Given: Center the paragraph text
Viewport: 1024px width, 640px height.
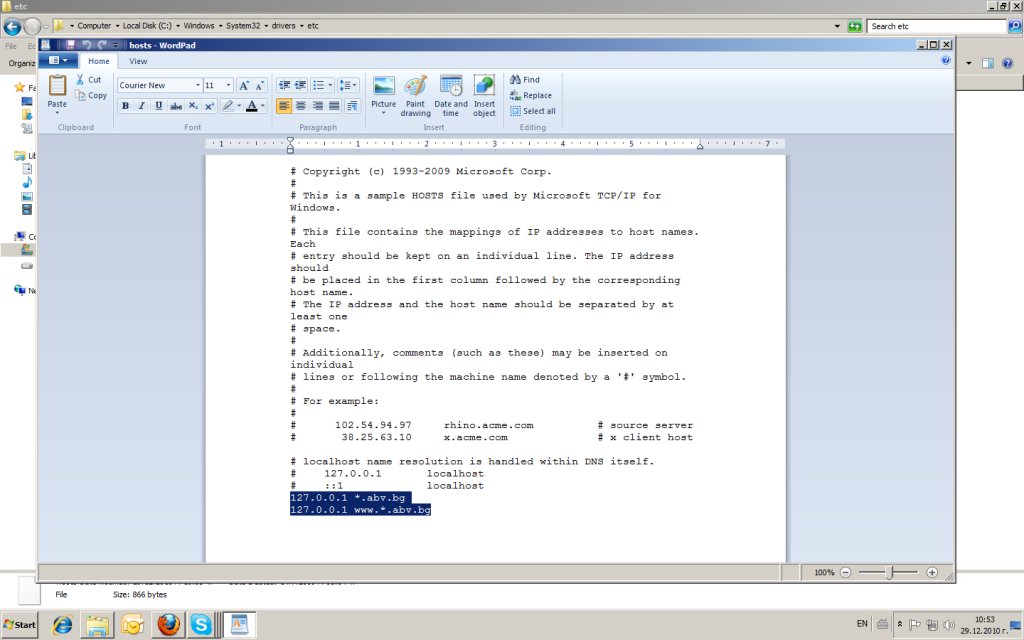Looking at the screenshot, I should (300, 106).
